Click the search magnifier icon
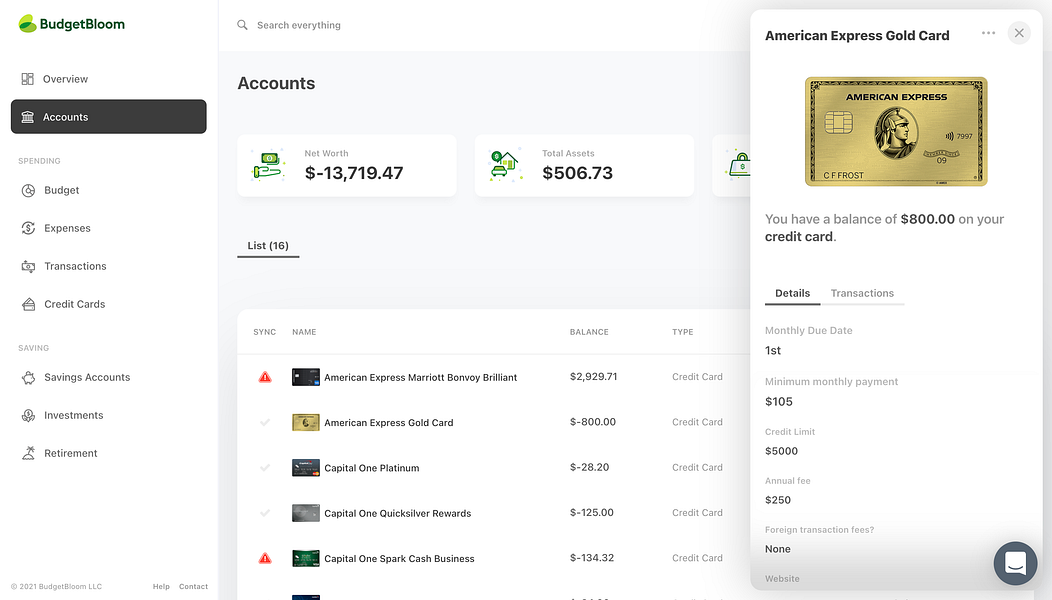Viewport: 1052px width, 600px height. tap(242, 25)
